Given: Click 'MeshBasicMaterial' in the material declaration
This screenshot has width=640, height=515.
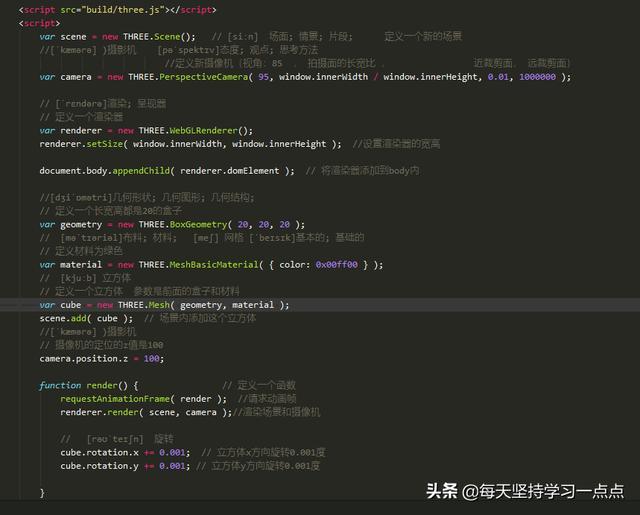Looking at the screenshot, I should click(x=214, y=265).
